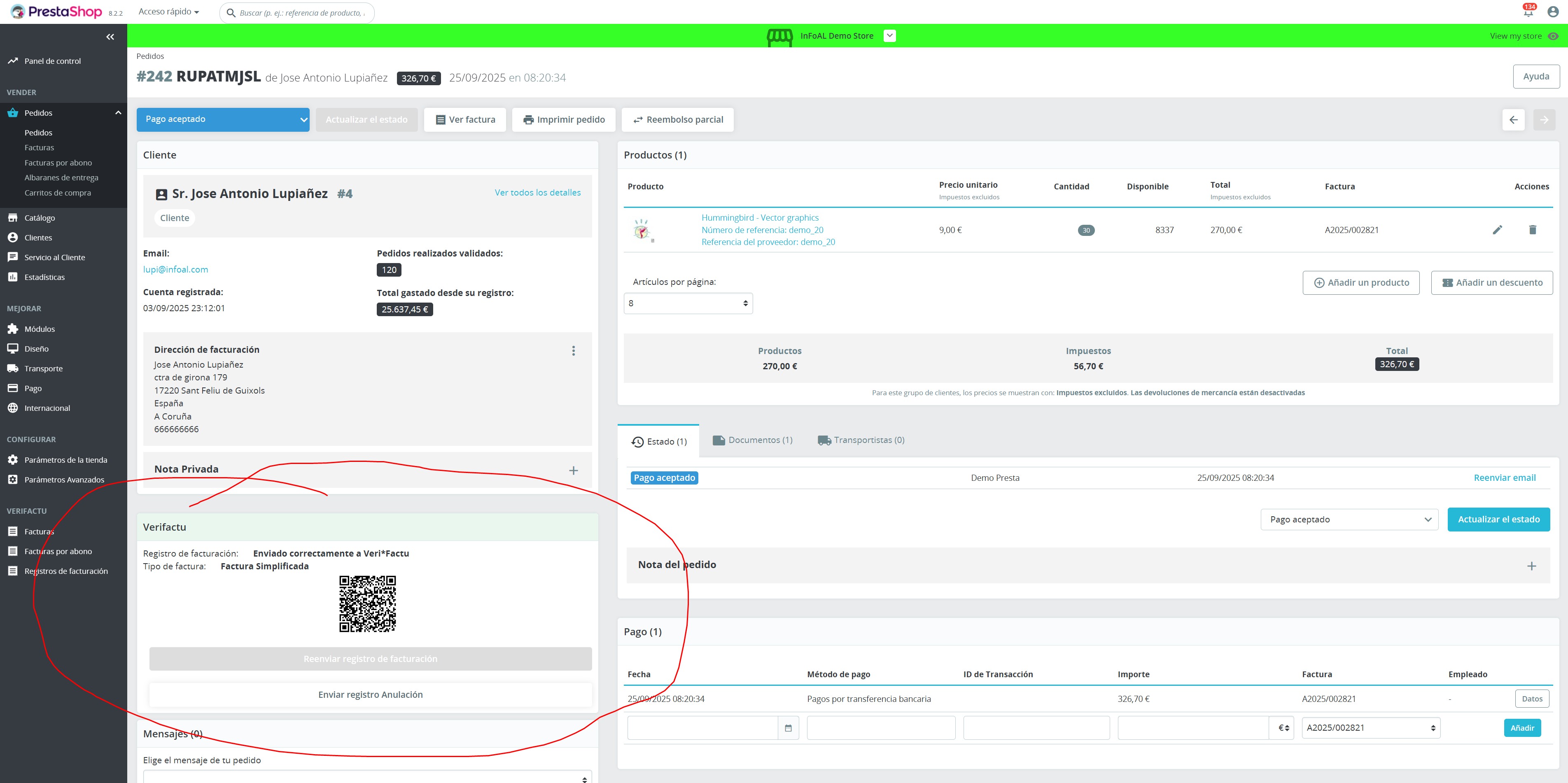The height and width of the screenshot is (783, 1568).
Task: Go to previous order with left arrow
Action: coord(1513,120)
